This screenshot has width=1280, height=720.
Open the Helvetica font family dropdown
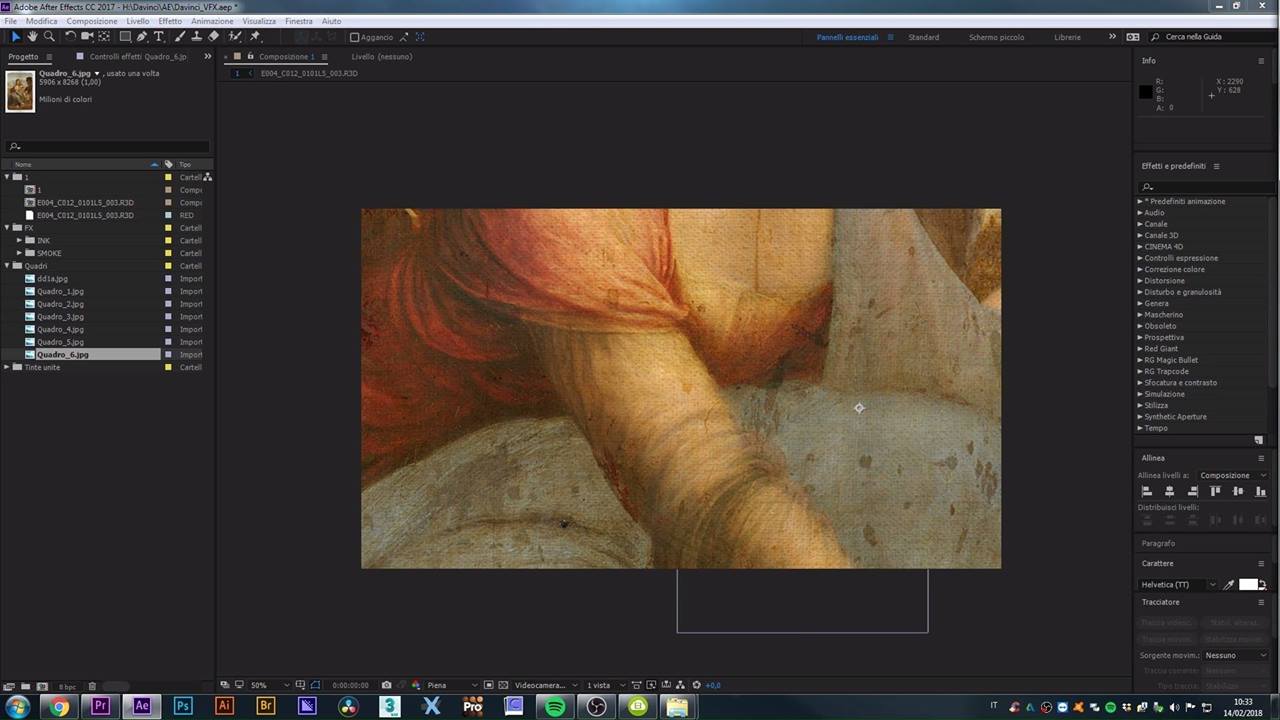click(x=1178, y=585)
